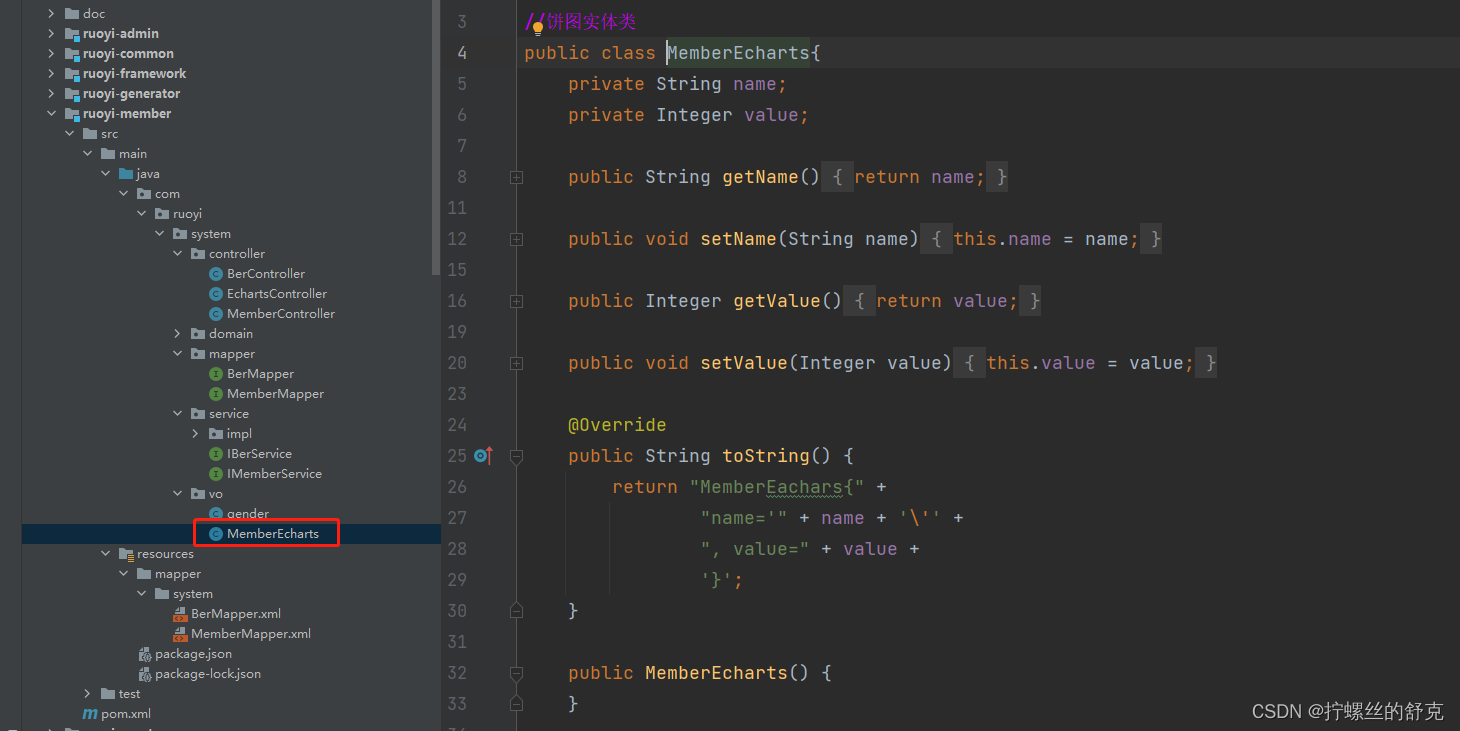
Task: Select MemberEcharts in project tree
Action: tap(272, 534)
